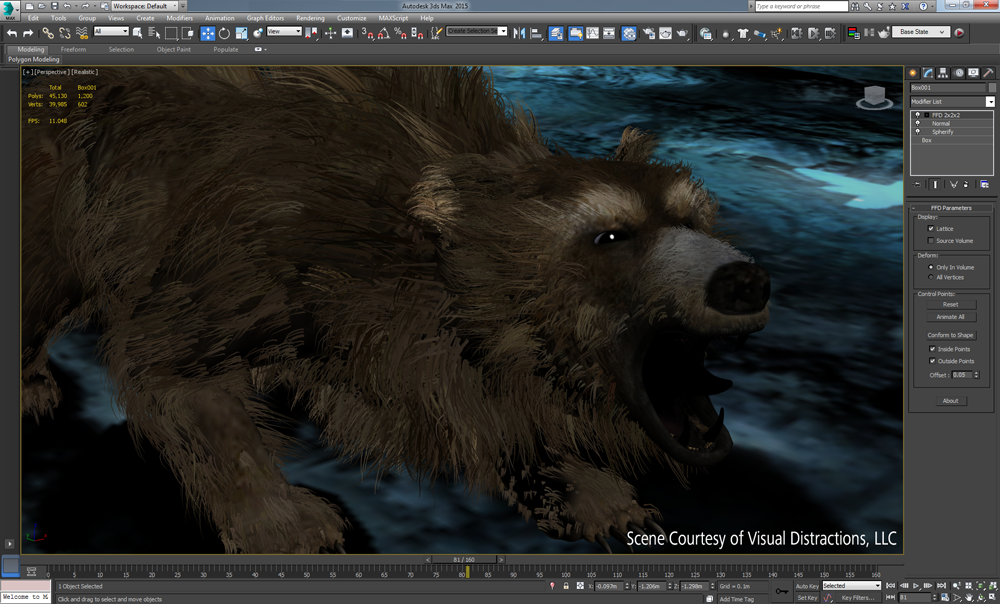
Task: Toggle Normal modifier visibility bulb
Action: tap(918, 123)
